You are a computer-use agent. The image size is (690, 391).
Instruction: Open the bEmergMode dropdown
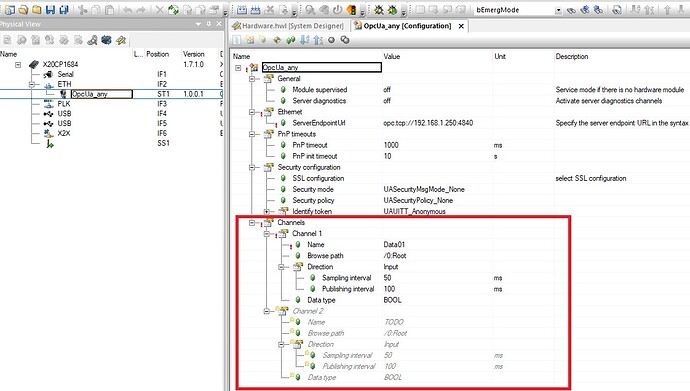(558, 10)
